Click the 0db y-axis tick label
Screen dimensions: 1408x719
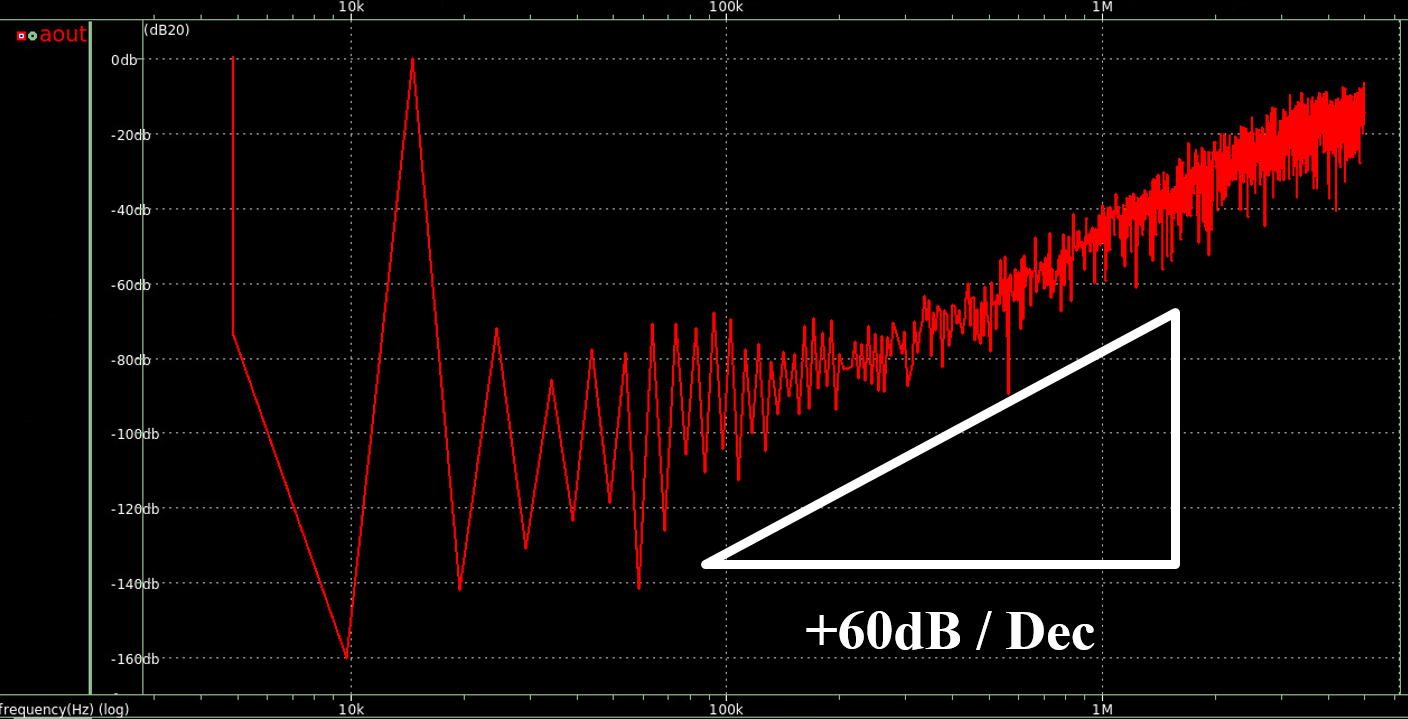124,60
